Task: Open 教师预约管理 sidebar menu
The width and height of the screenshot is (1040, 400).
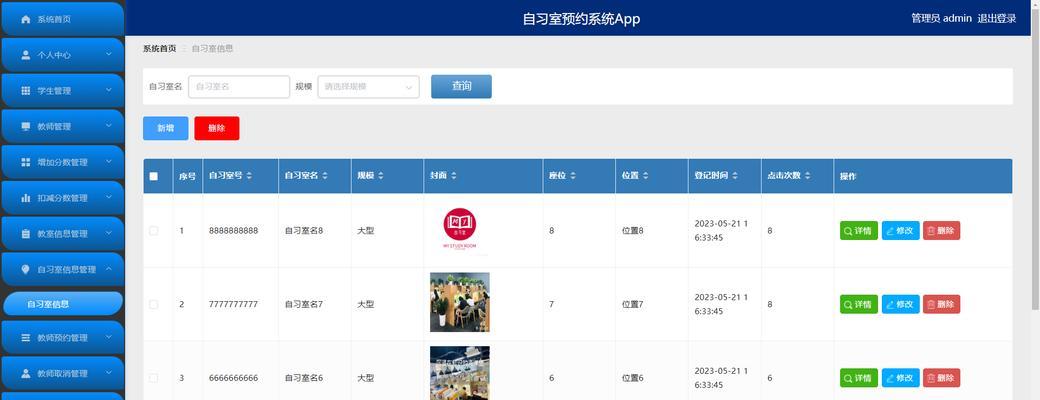Action: click(x=62, y=338)
